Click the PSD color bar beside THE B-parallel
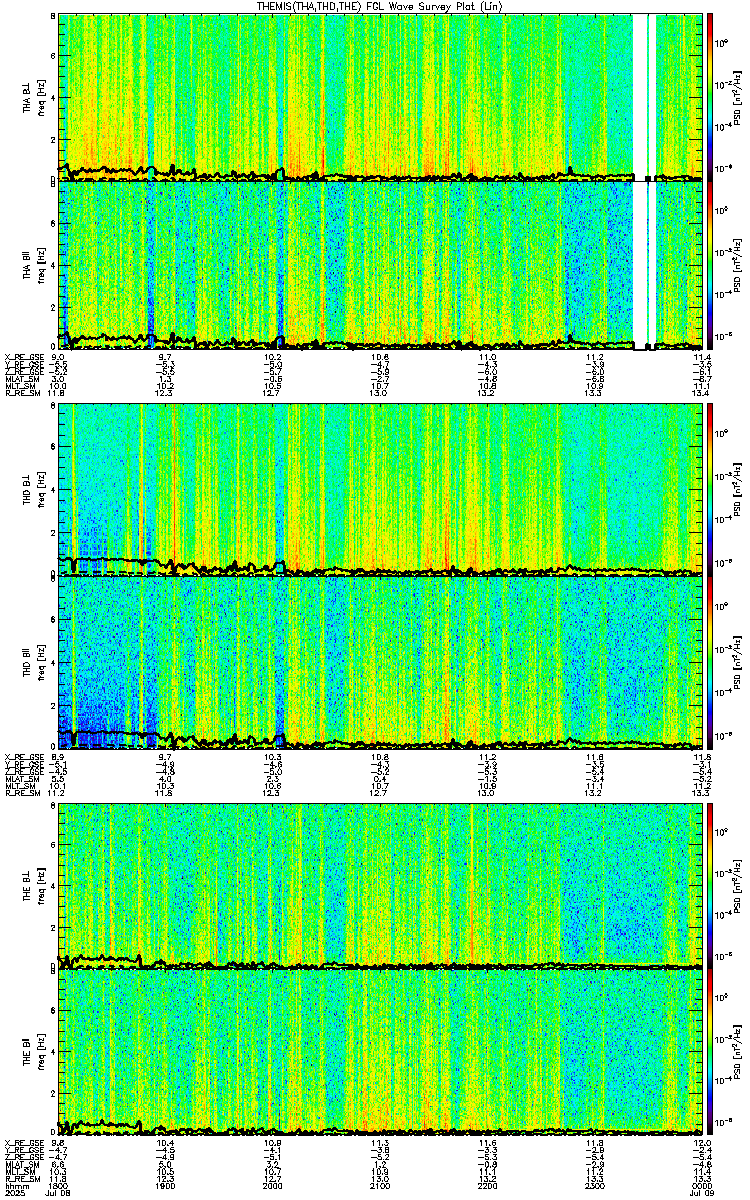Screen dimensions: 750x1200 [711, 1053]
